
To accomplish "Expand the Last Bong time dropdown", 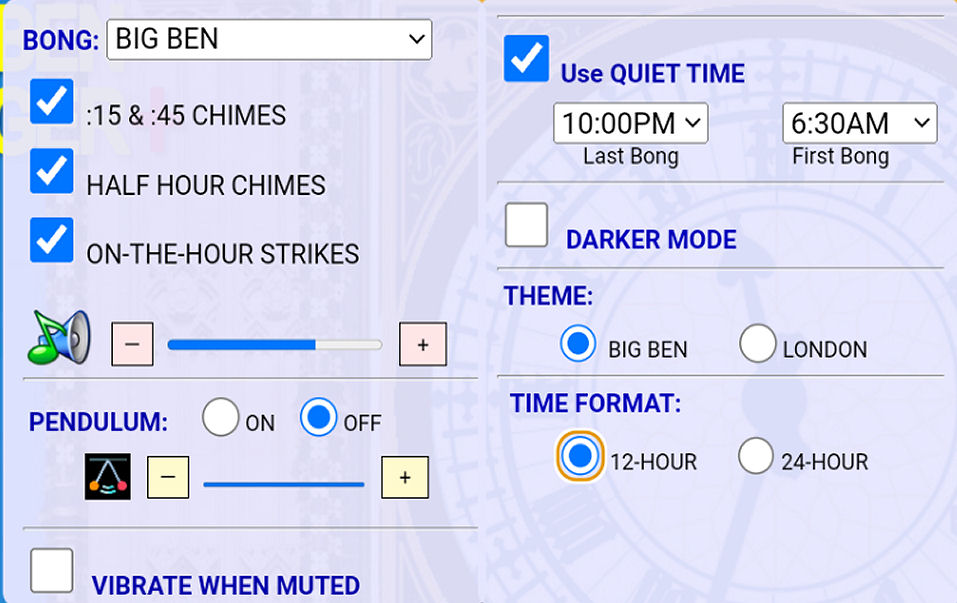I will [x=630, y=123].
